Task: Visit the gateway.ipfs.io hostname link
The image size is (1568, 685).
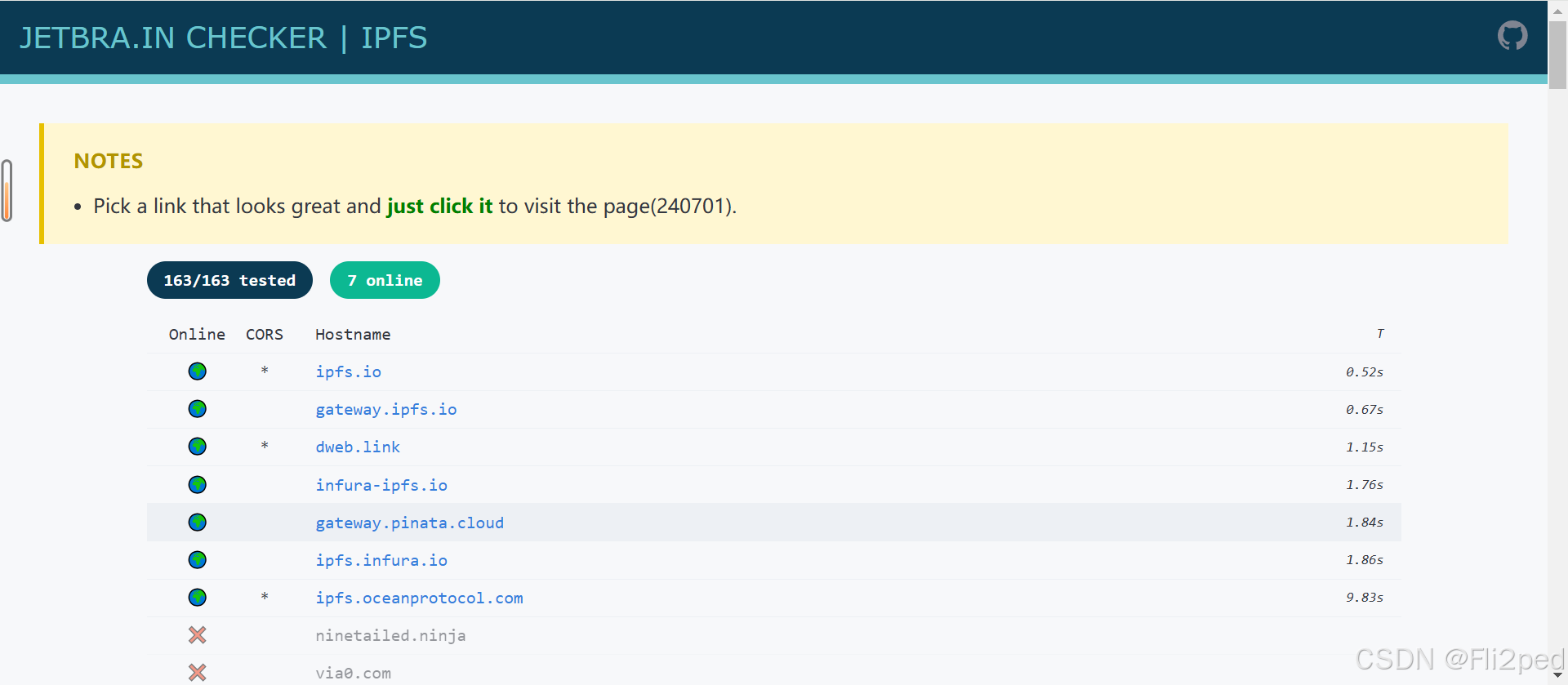Action: 386,409
